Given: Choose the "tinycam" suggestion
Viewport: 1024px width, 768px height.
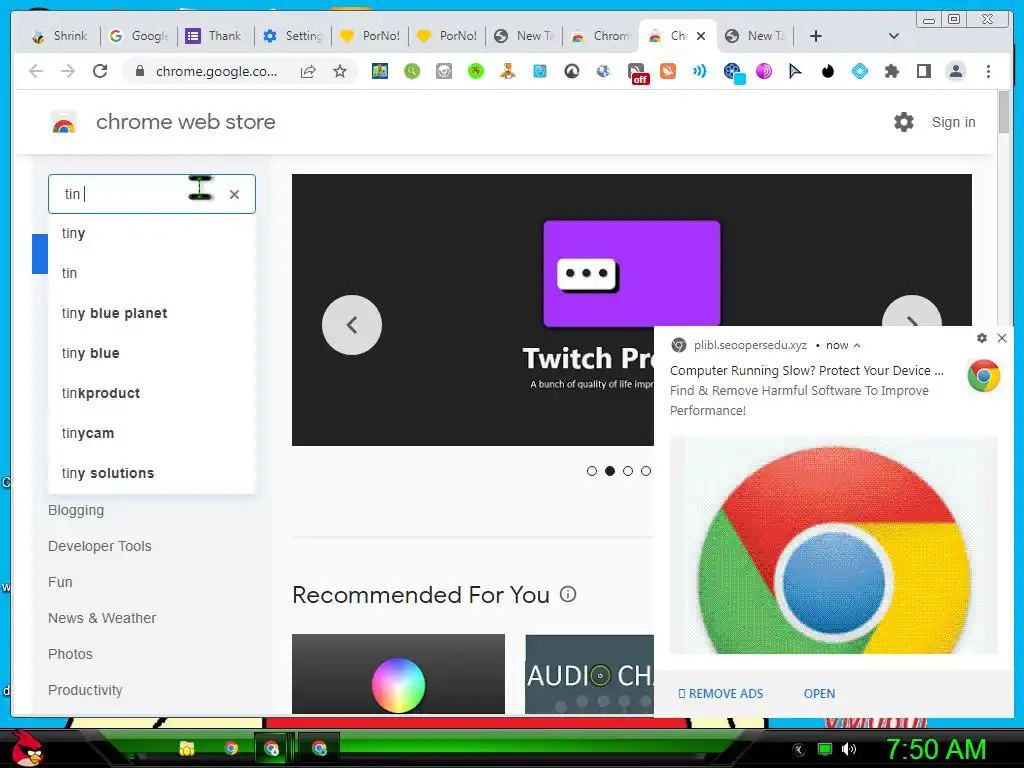Looking at the screenshot, I should (x=152, y=433).
